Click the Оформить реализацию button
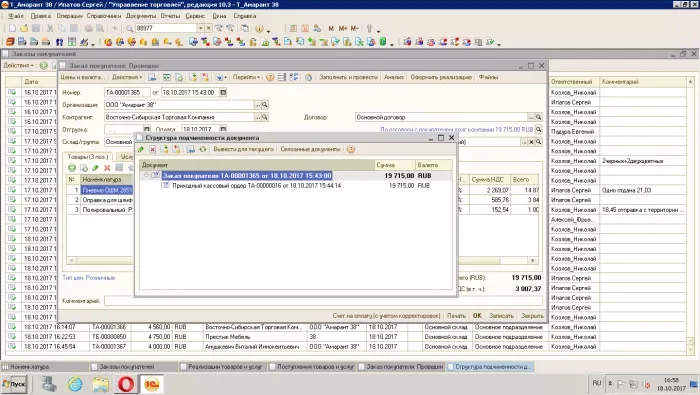This screenshot has height=395, width=700. (441, 77)
